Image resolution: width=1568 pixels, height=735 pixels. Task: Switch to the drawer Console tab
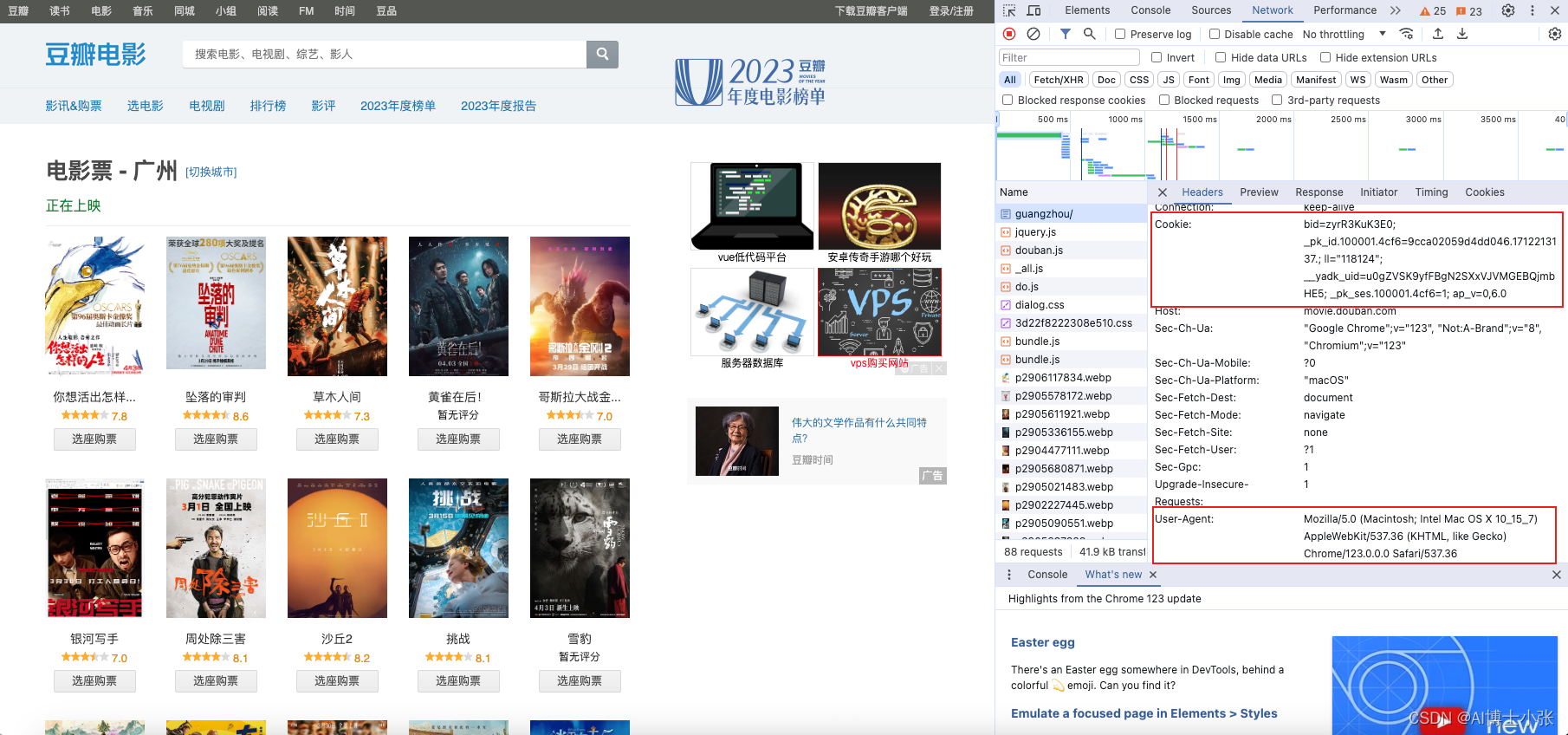click(1047, 575)
